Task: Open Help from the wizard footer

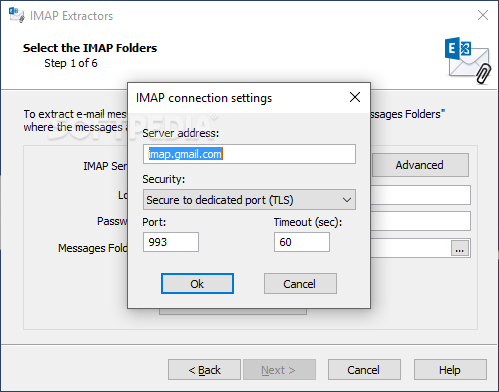Action: click(x=450, y=370)
